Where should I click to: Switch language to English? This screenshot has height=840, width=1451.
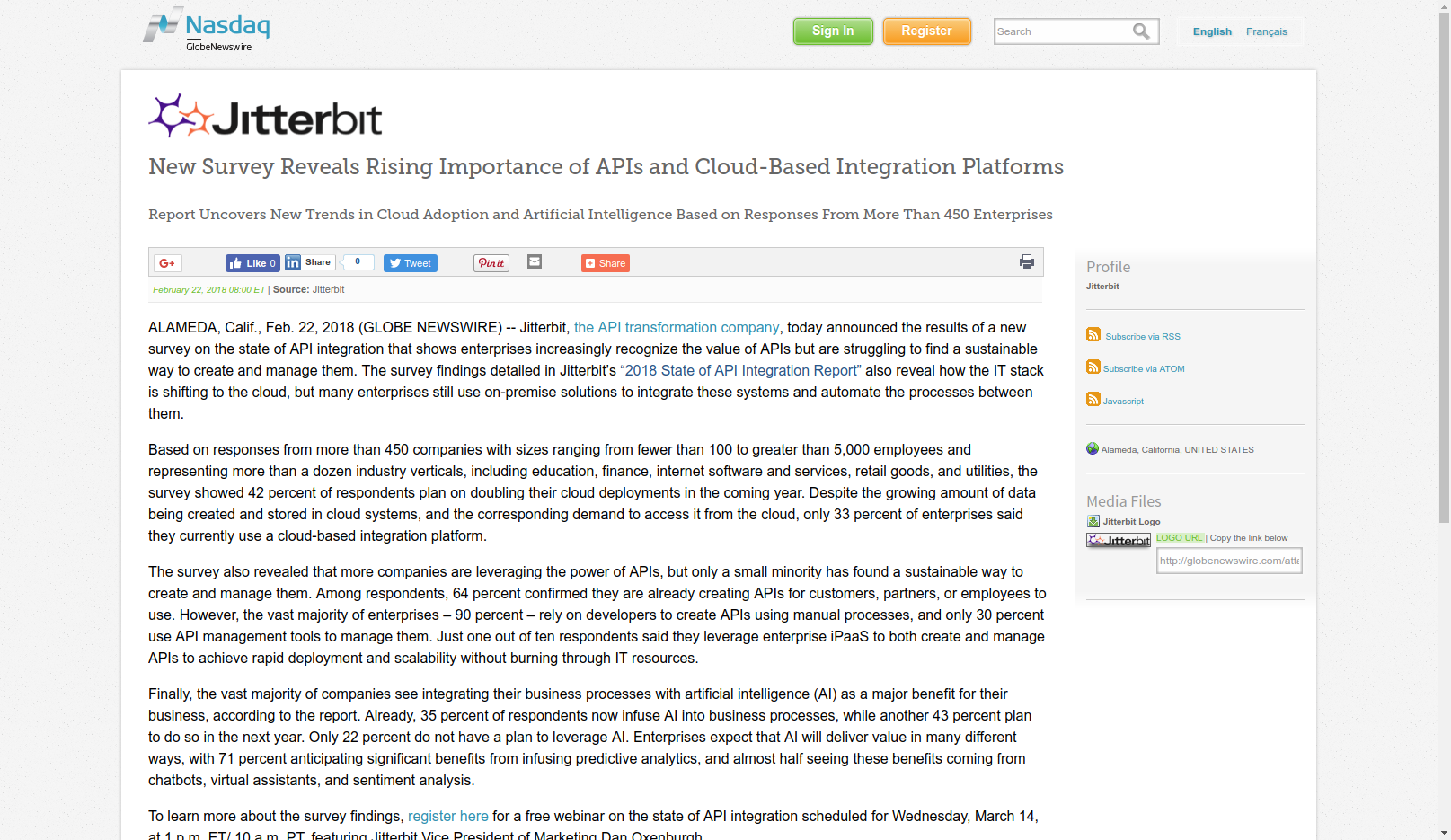coord(1212,31)
